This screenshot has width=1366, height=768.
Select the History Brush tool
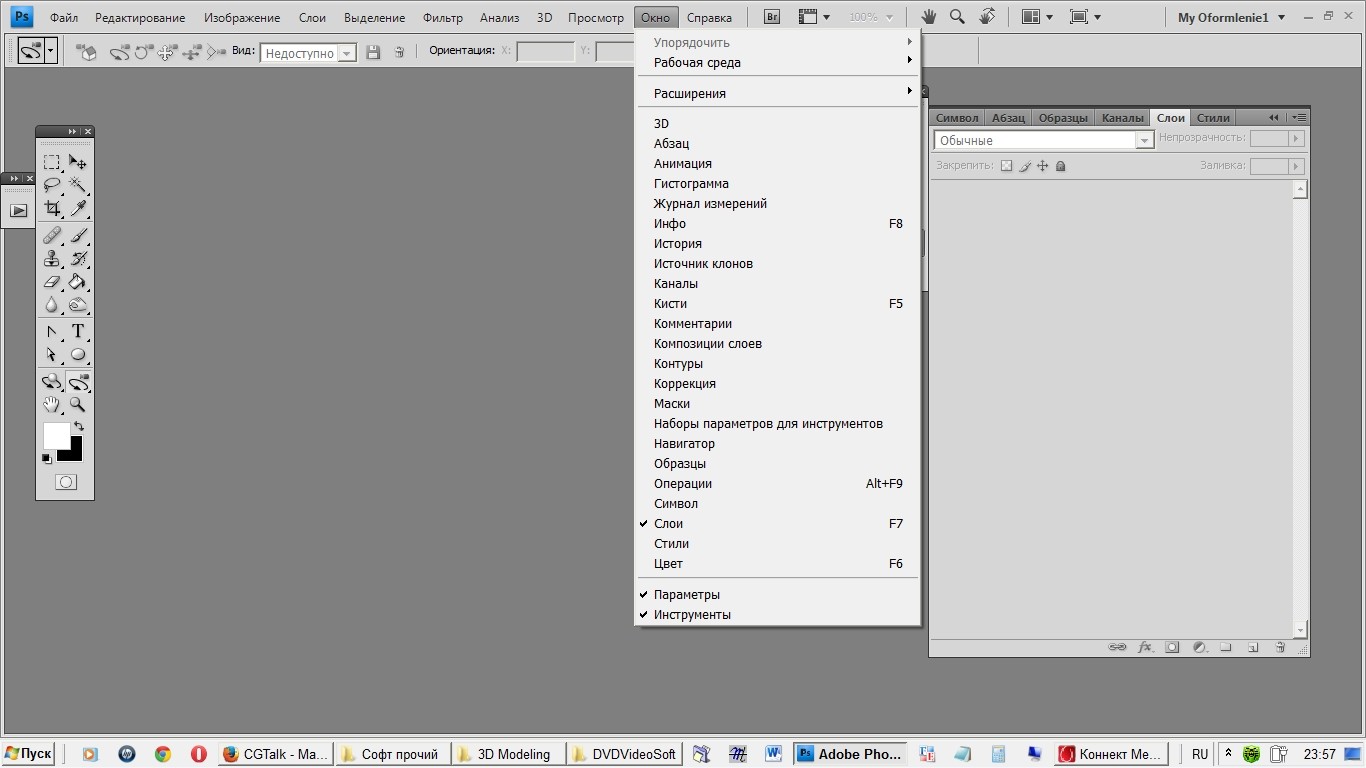click(x=78, y=259)
